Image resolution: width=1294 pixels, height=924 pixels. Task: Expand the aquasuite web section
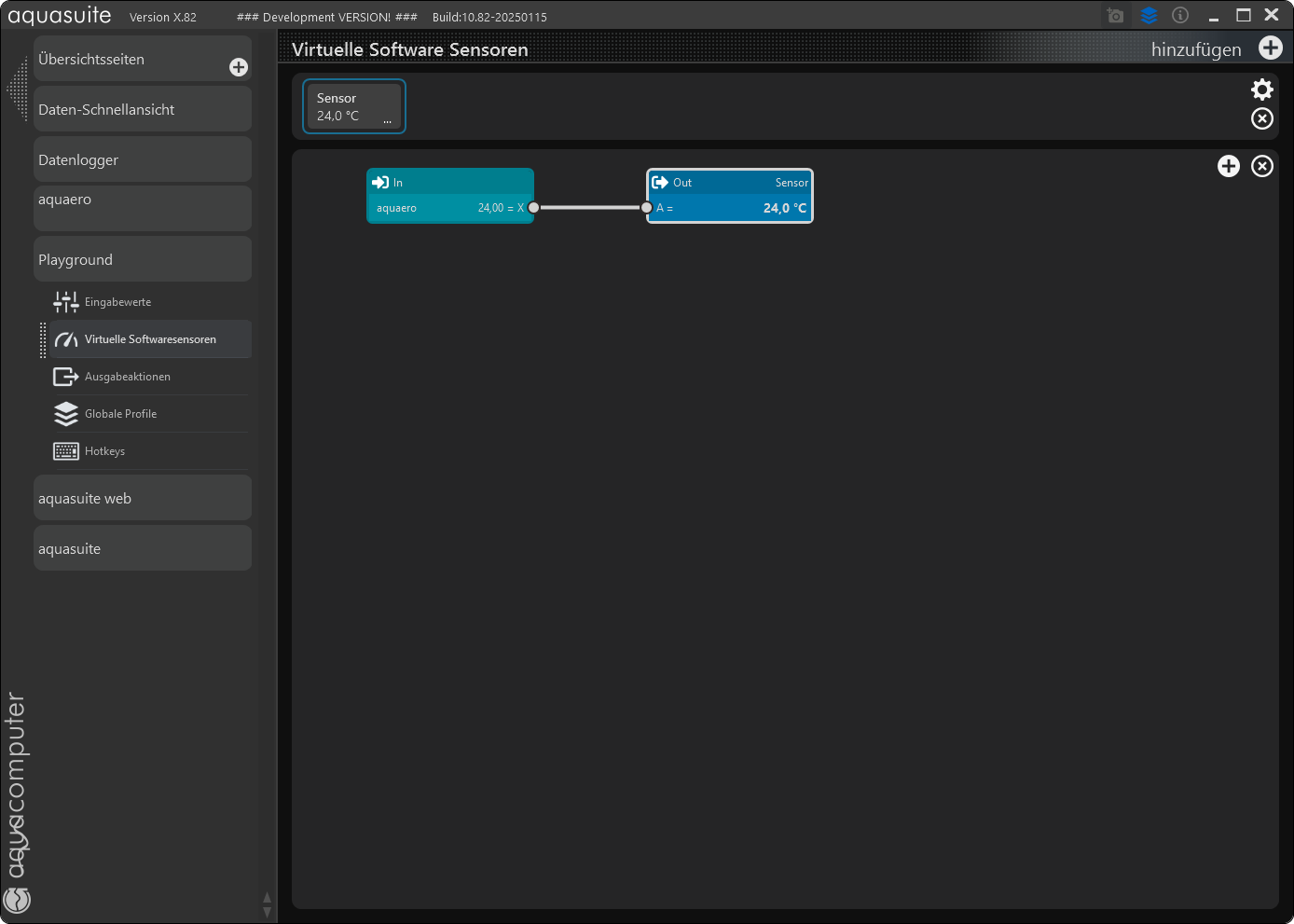tap(142, 498)
